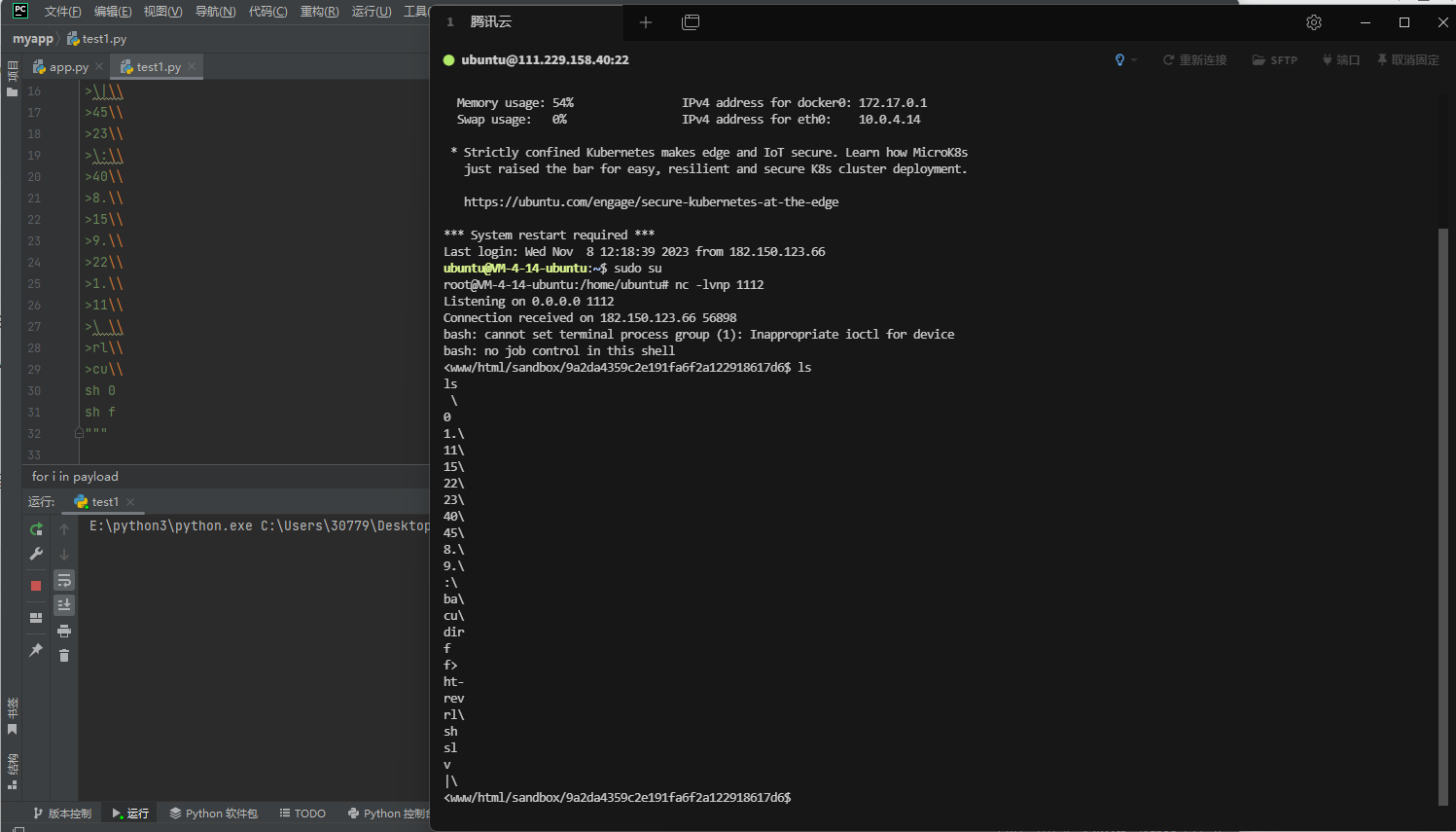Open the 版本控制 tool window
1456x832 pixels.
pyautogui.click(x=62, y=814)
